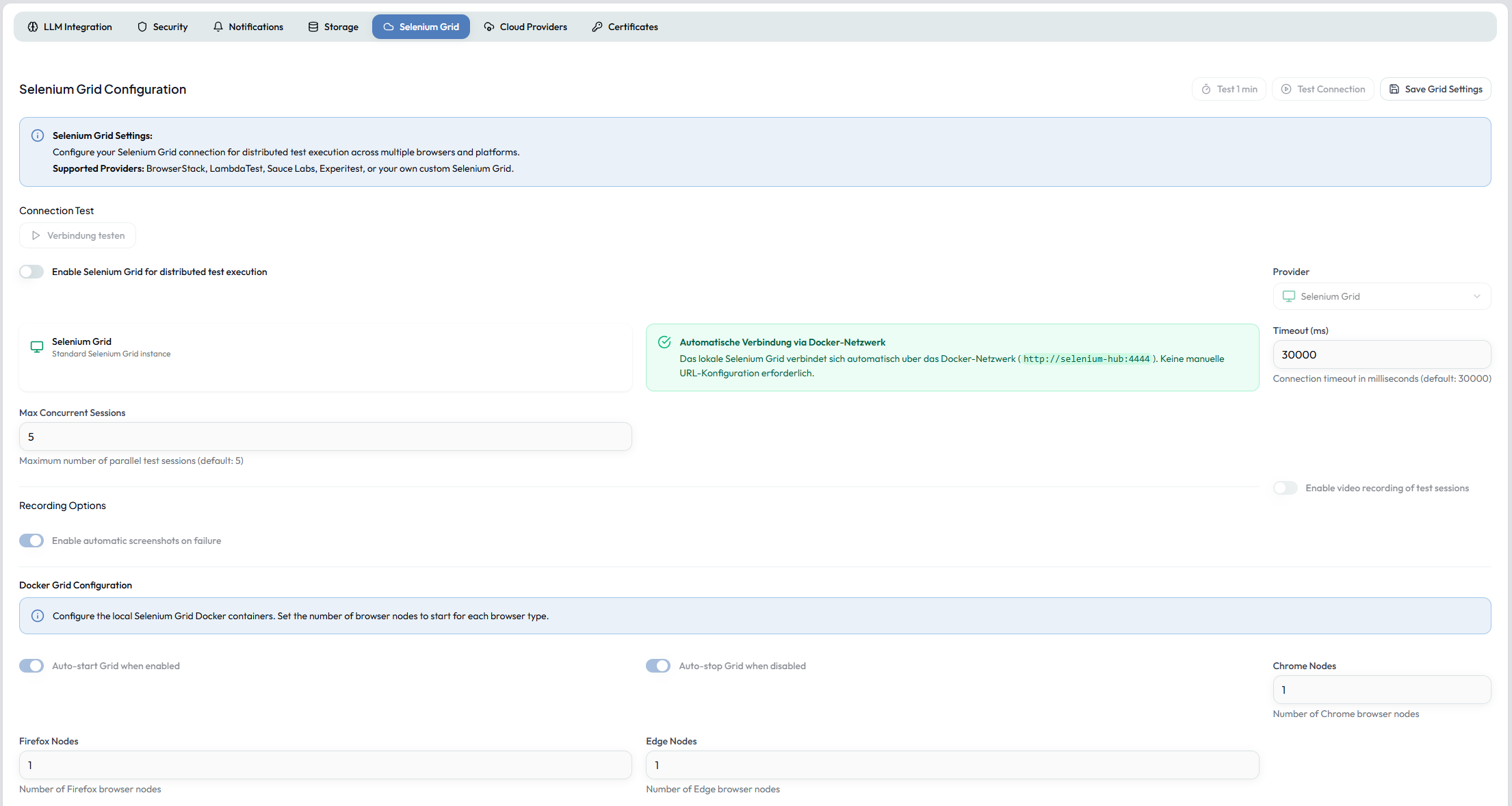Click the Connection Test label
The width and height of the screenshot is (1512, 806).
56,211
